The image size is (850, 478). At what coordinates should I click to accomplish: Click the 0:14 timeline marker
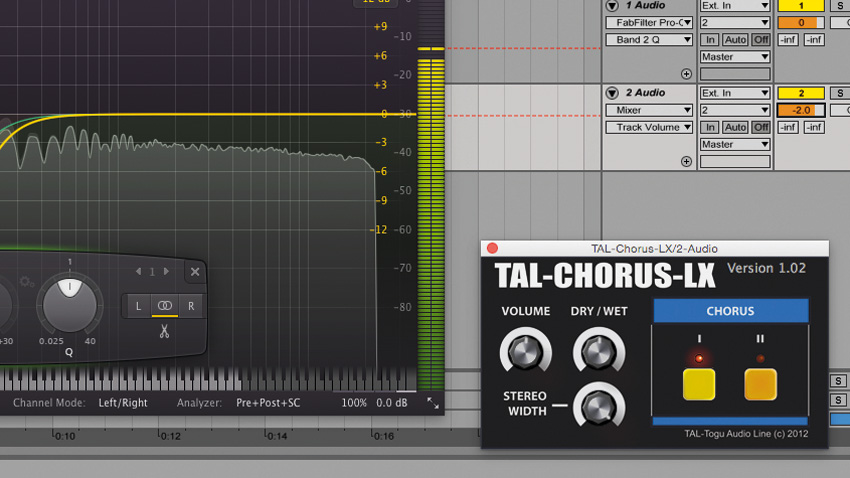pyautogui.click(x=277, y=436)
